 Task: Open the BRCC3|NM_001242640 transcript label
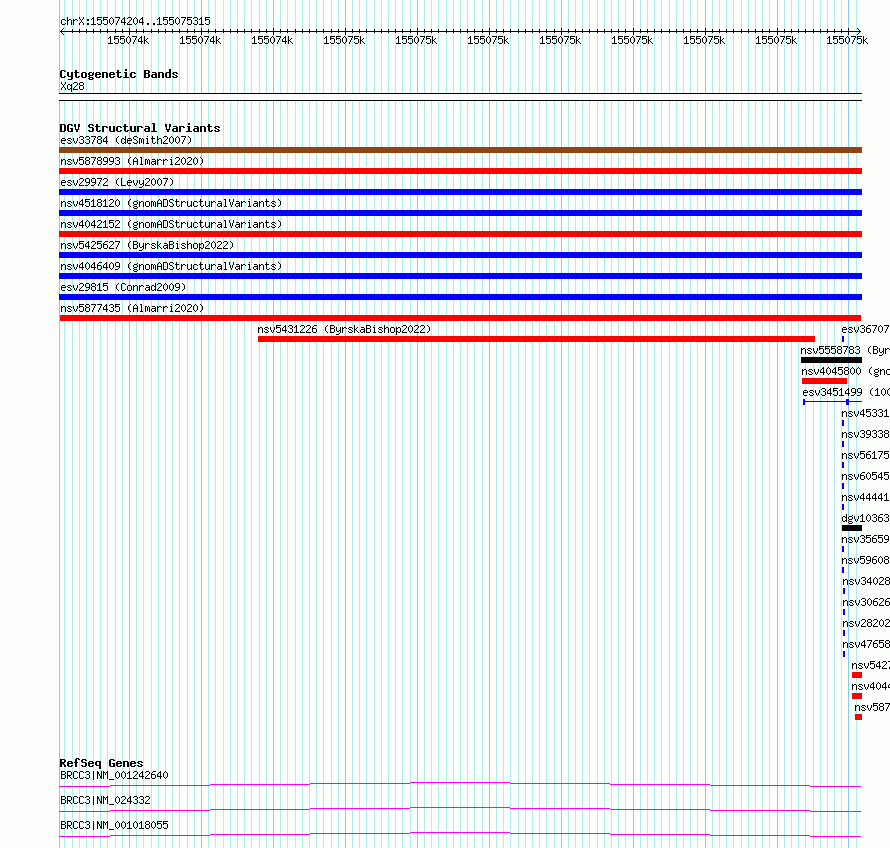coord(114,775)
